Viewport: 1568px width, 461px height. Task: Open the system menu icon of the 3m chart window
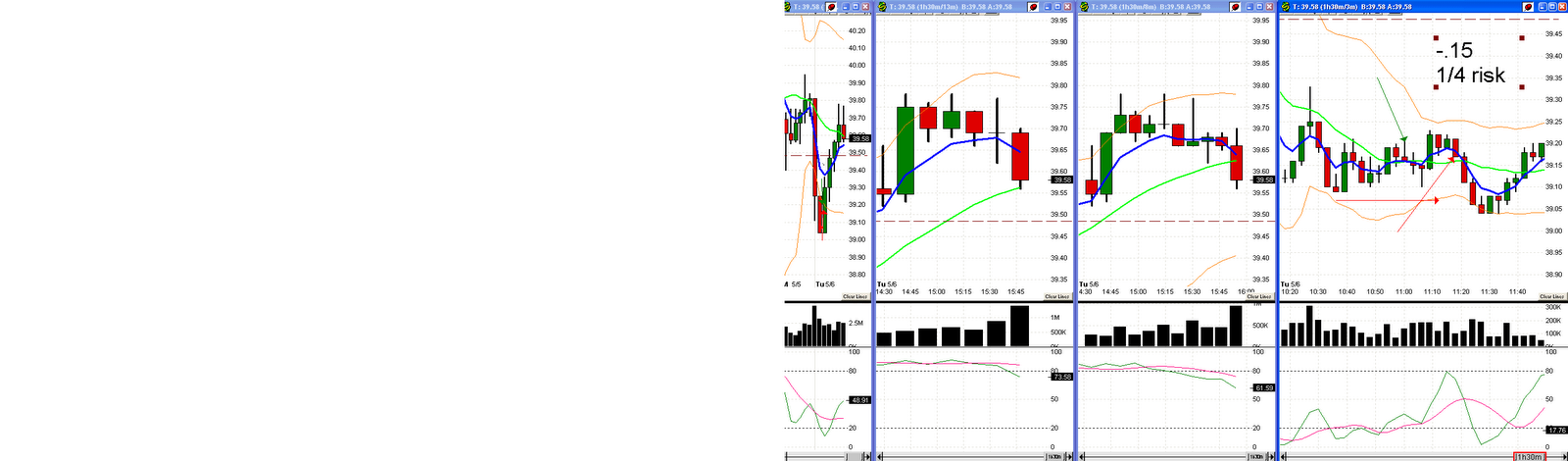pyautogui.click(x=1285, y=6)
